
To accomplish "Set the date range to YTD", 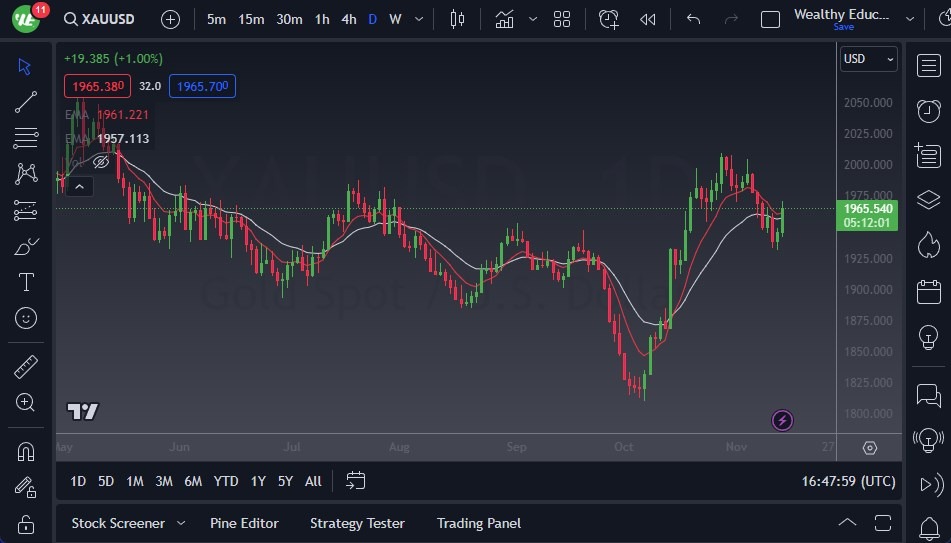I will point(226,481).
